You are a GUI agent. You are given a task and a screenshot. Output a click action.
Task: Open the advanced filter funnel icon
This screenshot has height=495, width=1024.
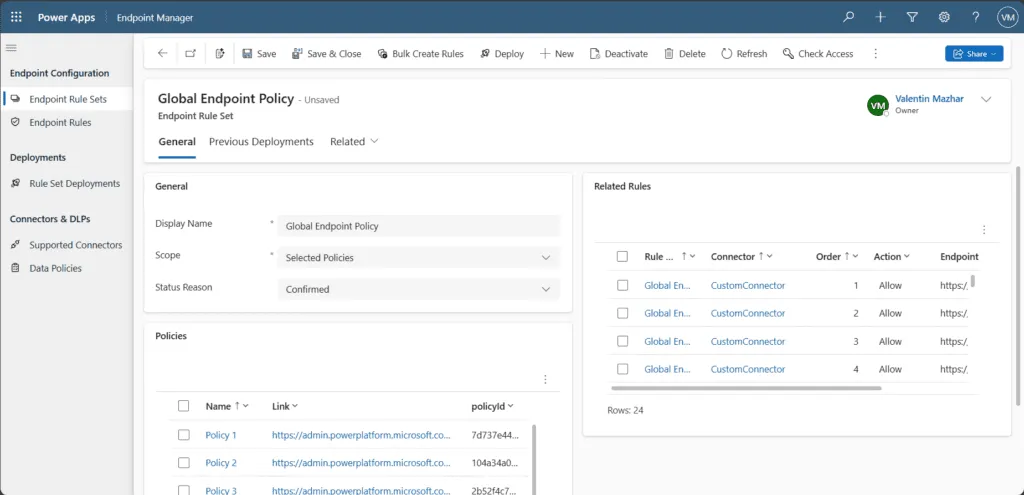(x=912, y=18)
